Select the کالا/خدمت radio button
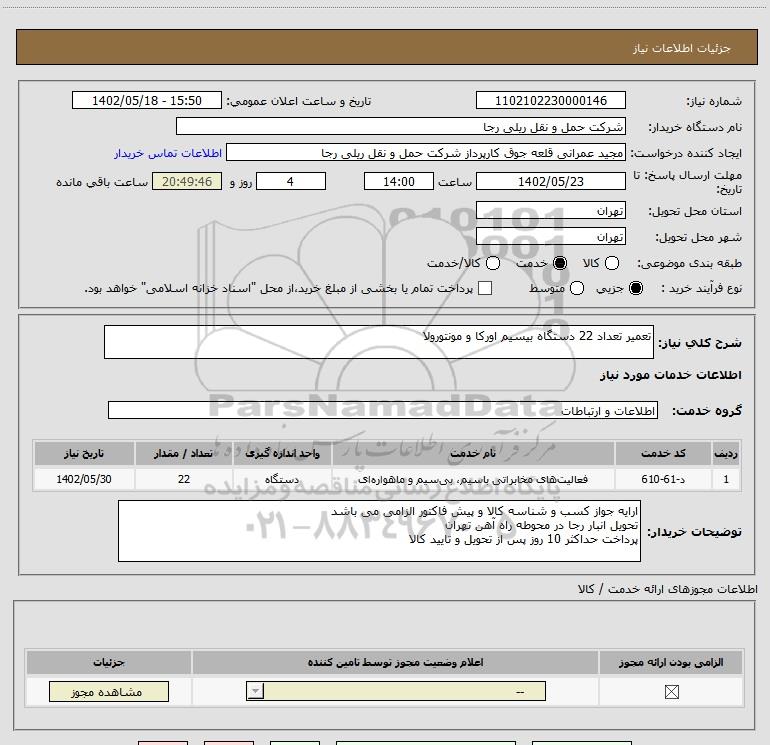This screenshot has height=745, width=770. [x=493, y=263]
